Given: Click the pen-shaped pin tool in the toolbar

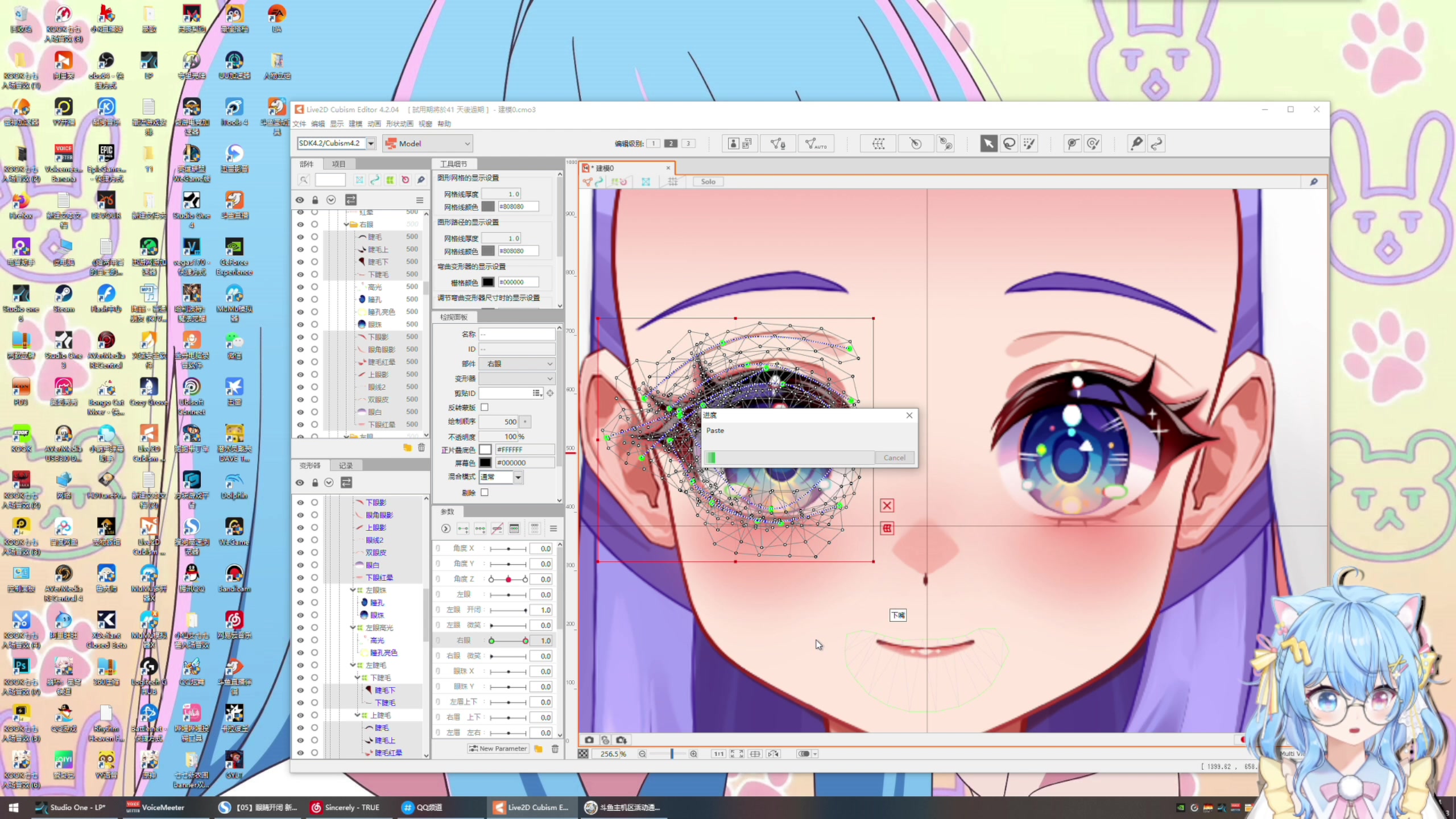Looking at the screenshot, I should [x=1136, y=143].
